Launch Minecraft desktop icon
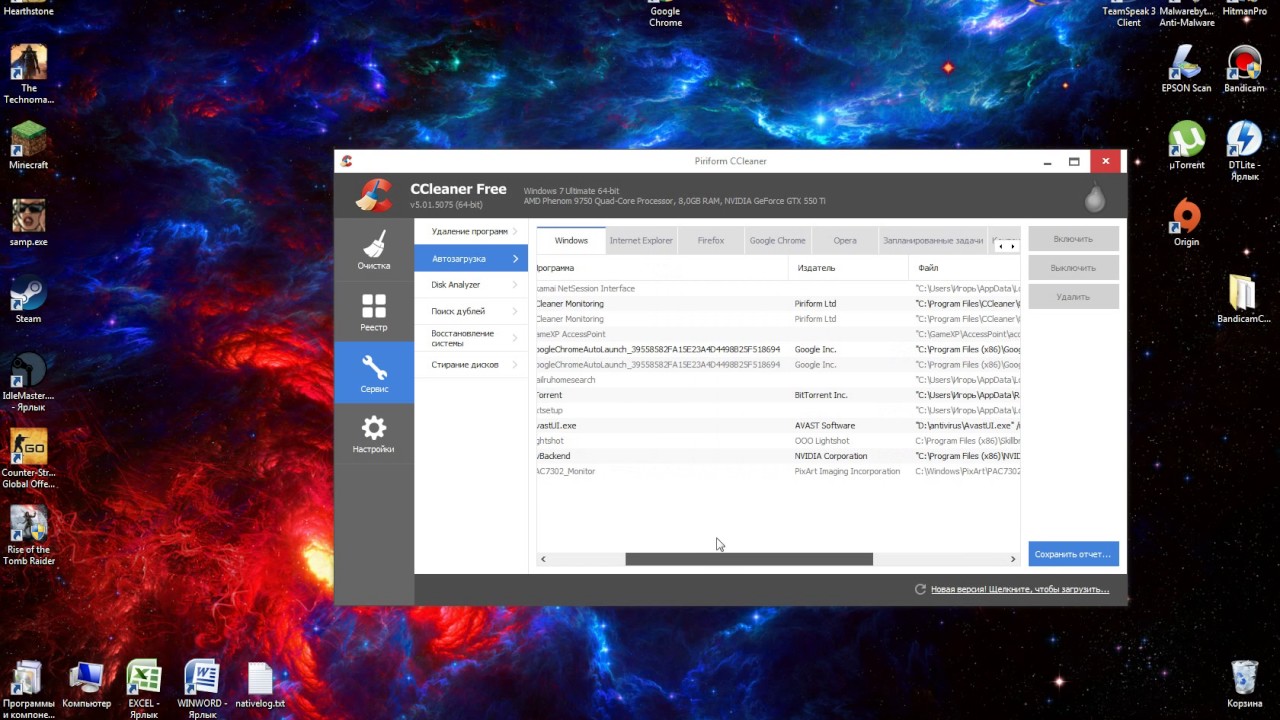1280x720 pixels. click(x=28, y=145)
